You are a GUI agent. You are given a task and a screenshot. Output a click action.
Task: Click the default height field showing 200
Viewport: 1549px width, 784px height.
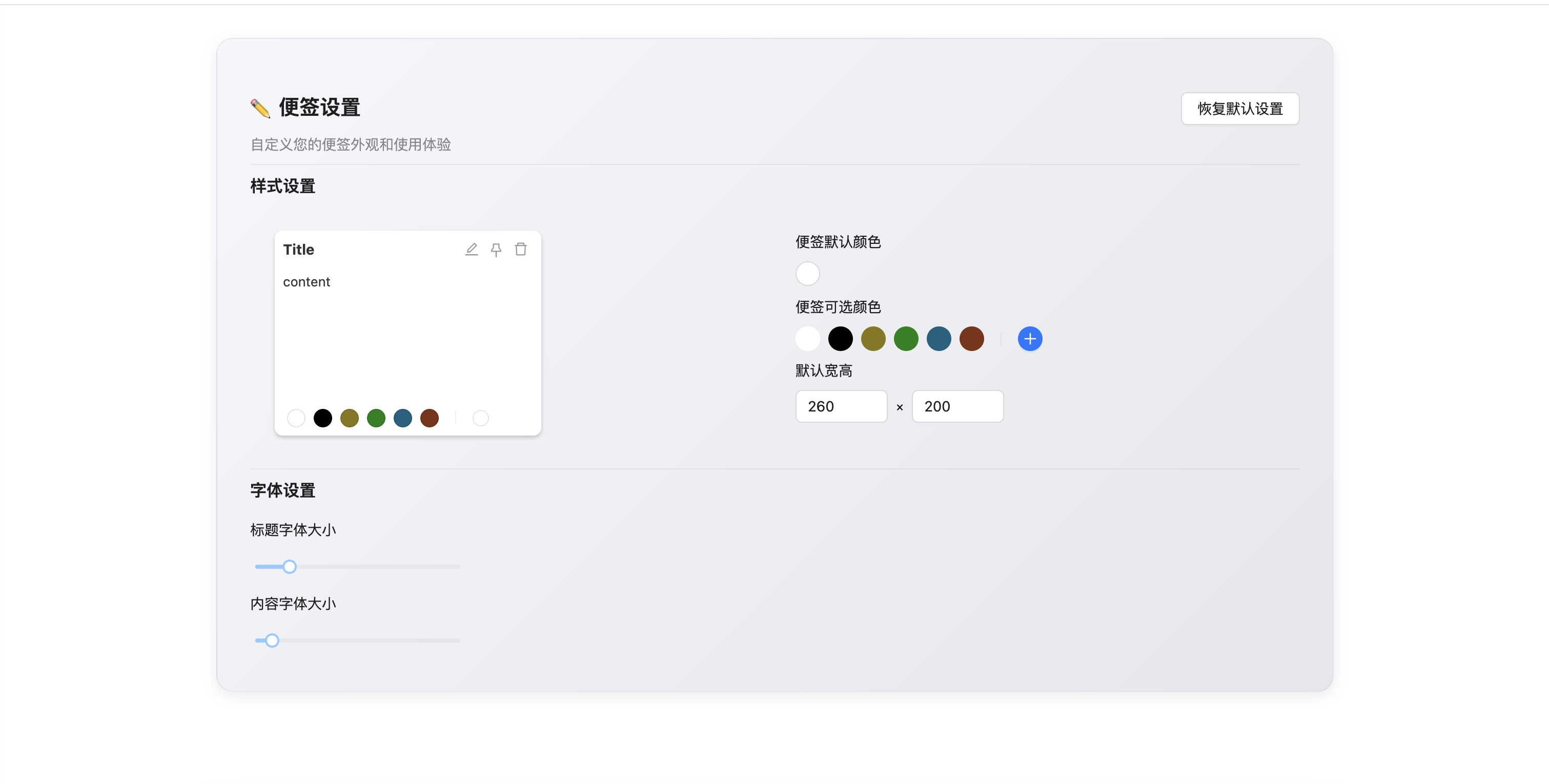point(956,406)
